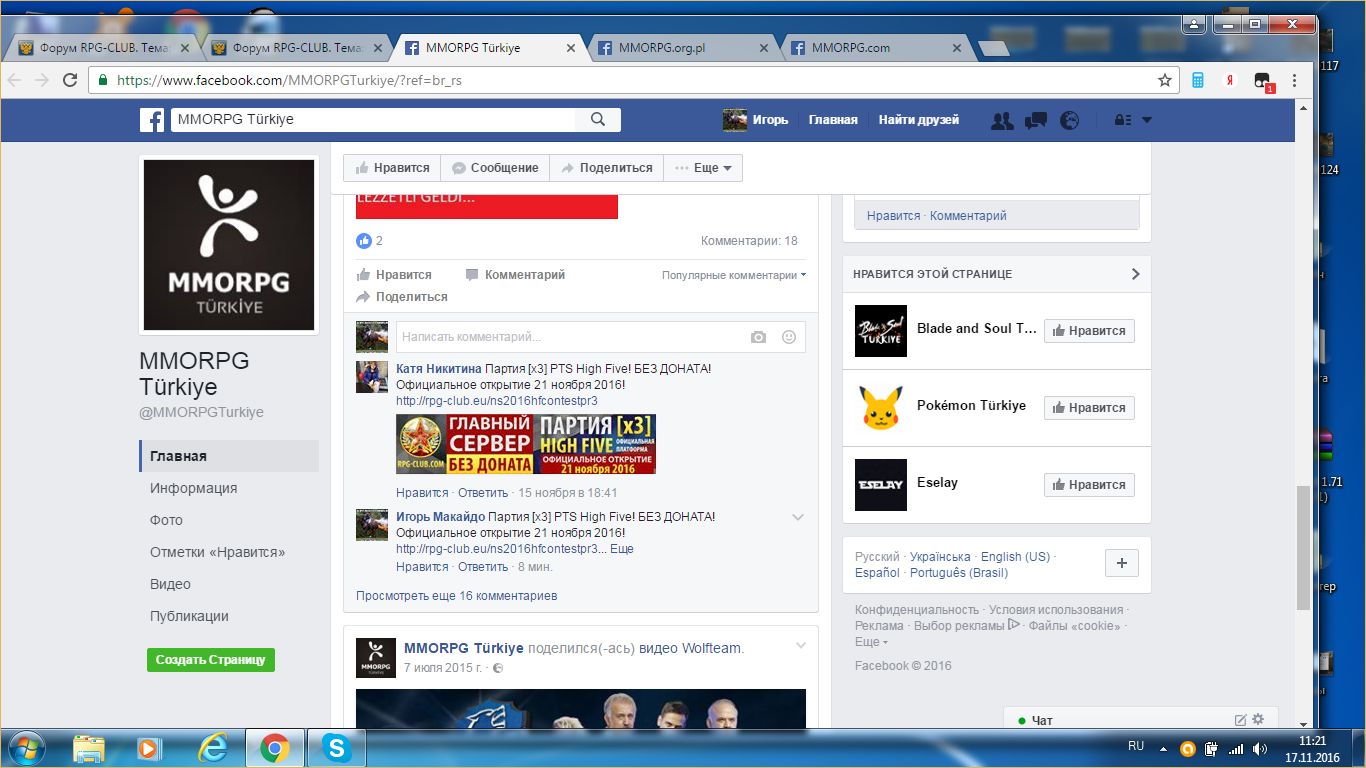Like Pokémon Türkiye page

[1089, 408]
